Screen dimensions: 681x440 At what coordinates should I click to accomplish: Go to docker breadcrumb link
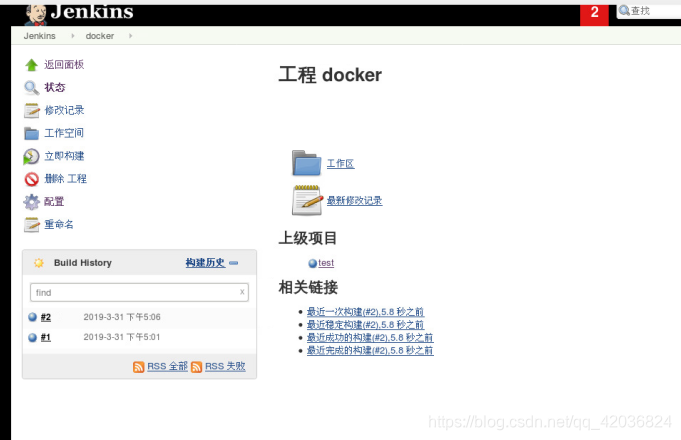click(x=100, y=36)
